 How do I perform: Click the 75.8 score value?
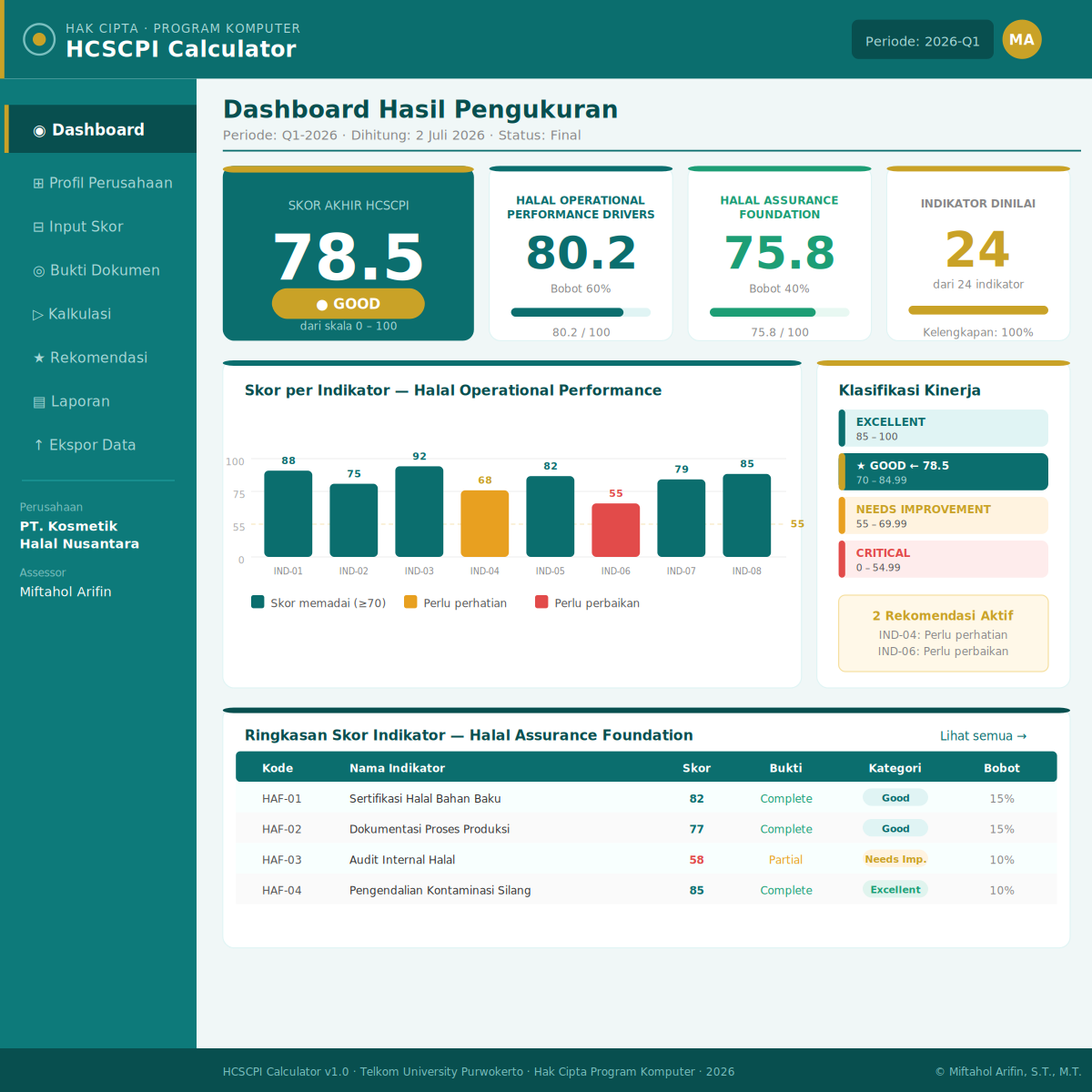(x=779, y=252)
